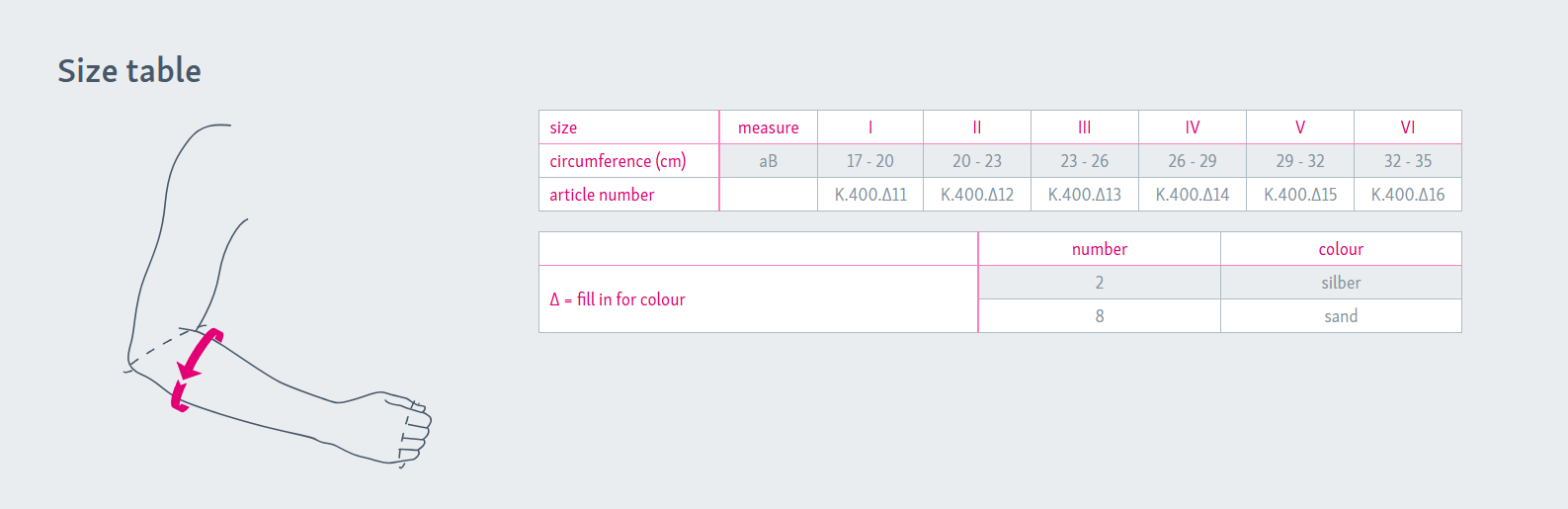Click the circumference (cm) row label

point(618,161)
